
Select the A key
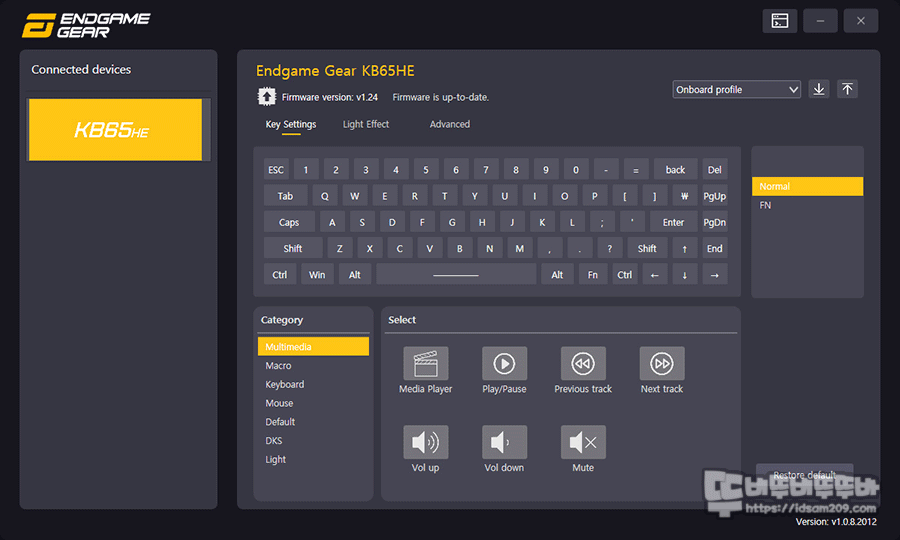tap(332, 223)
